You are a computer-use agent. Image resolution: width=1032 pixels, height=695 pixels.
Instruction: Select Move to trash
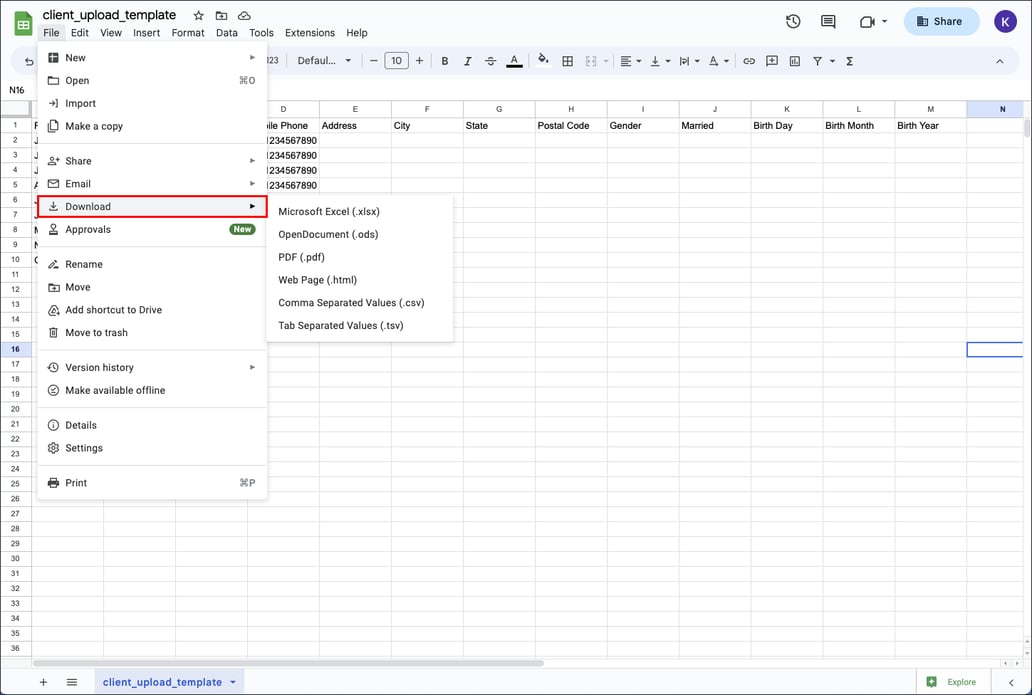pos(152,332)
